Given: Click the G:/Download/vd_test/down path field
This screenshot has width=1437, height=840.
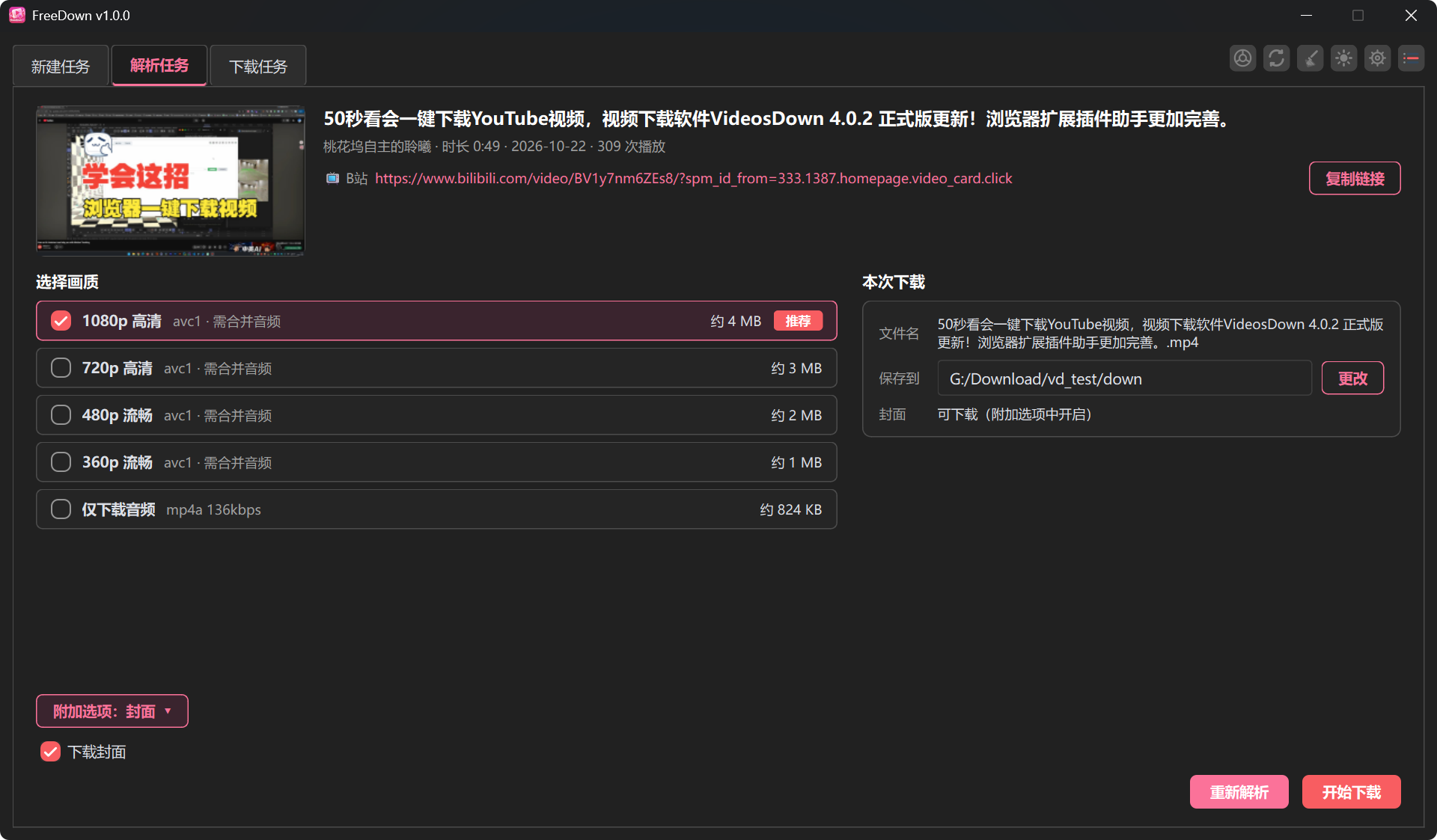Looking at the screenshot, I should point(1124,378).
